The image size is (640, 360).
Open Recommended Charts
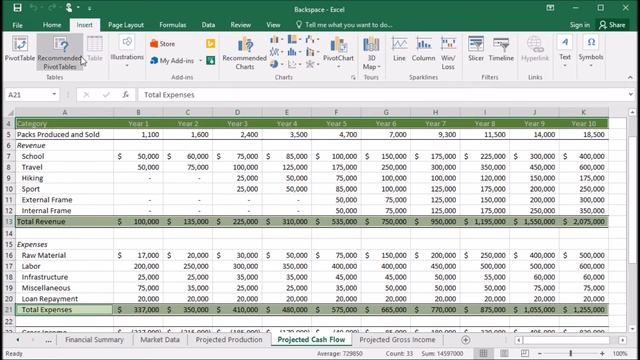(244, 52)
